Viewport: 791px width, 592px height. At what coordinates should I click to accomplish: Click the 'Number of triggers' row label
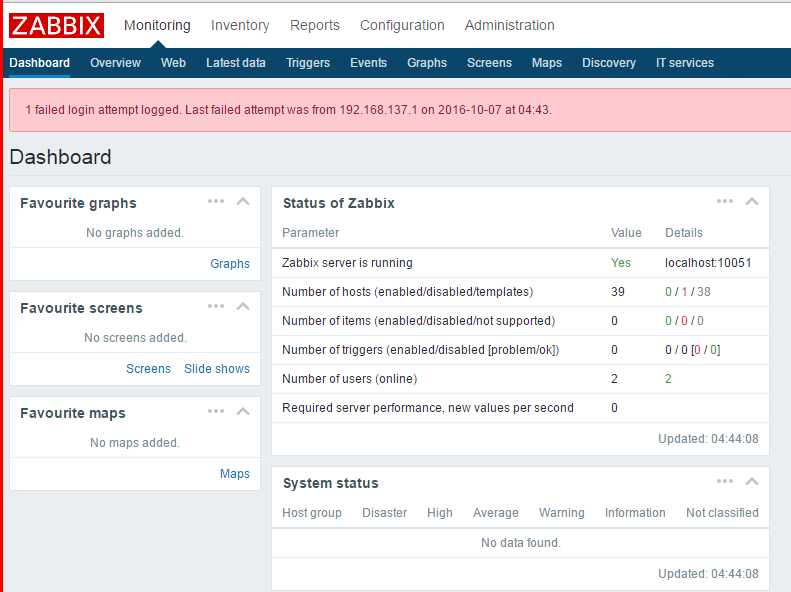(420, 350)
